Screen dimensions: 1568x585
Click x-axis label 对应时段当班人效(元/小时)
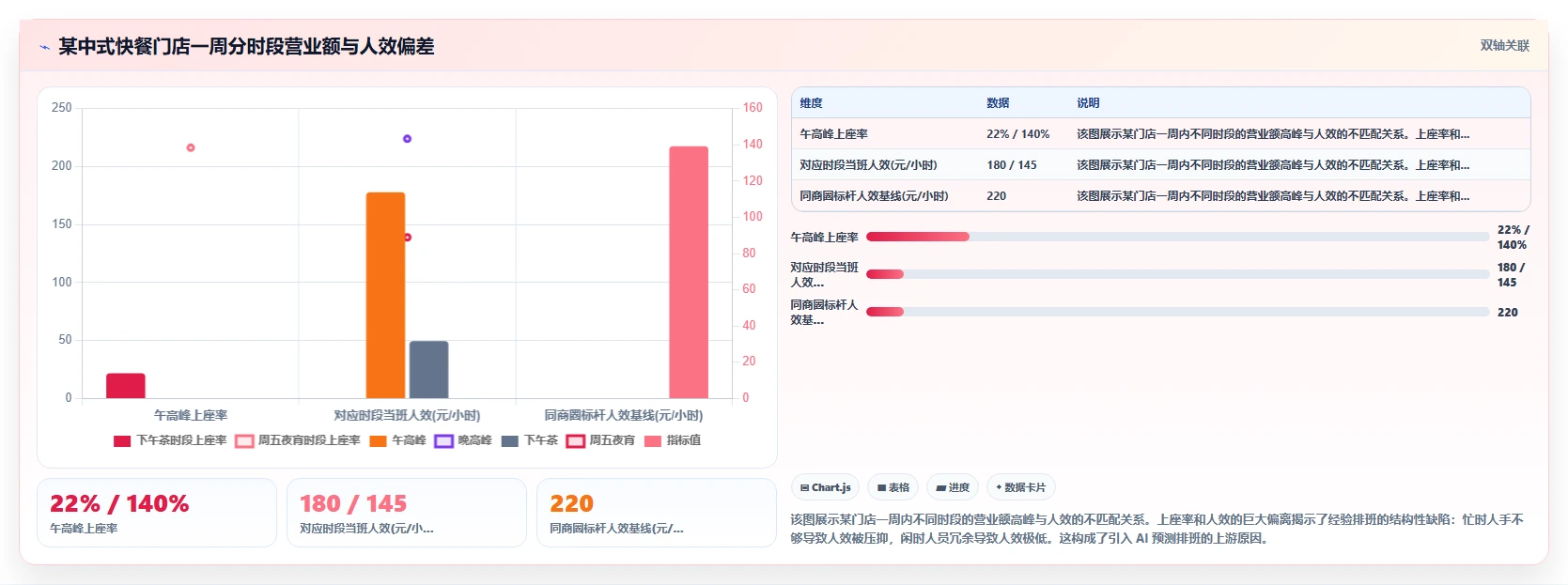(407, 415)
